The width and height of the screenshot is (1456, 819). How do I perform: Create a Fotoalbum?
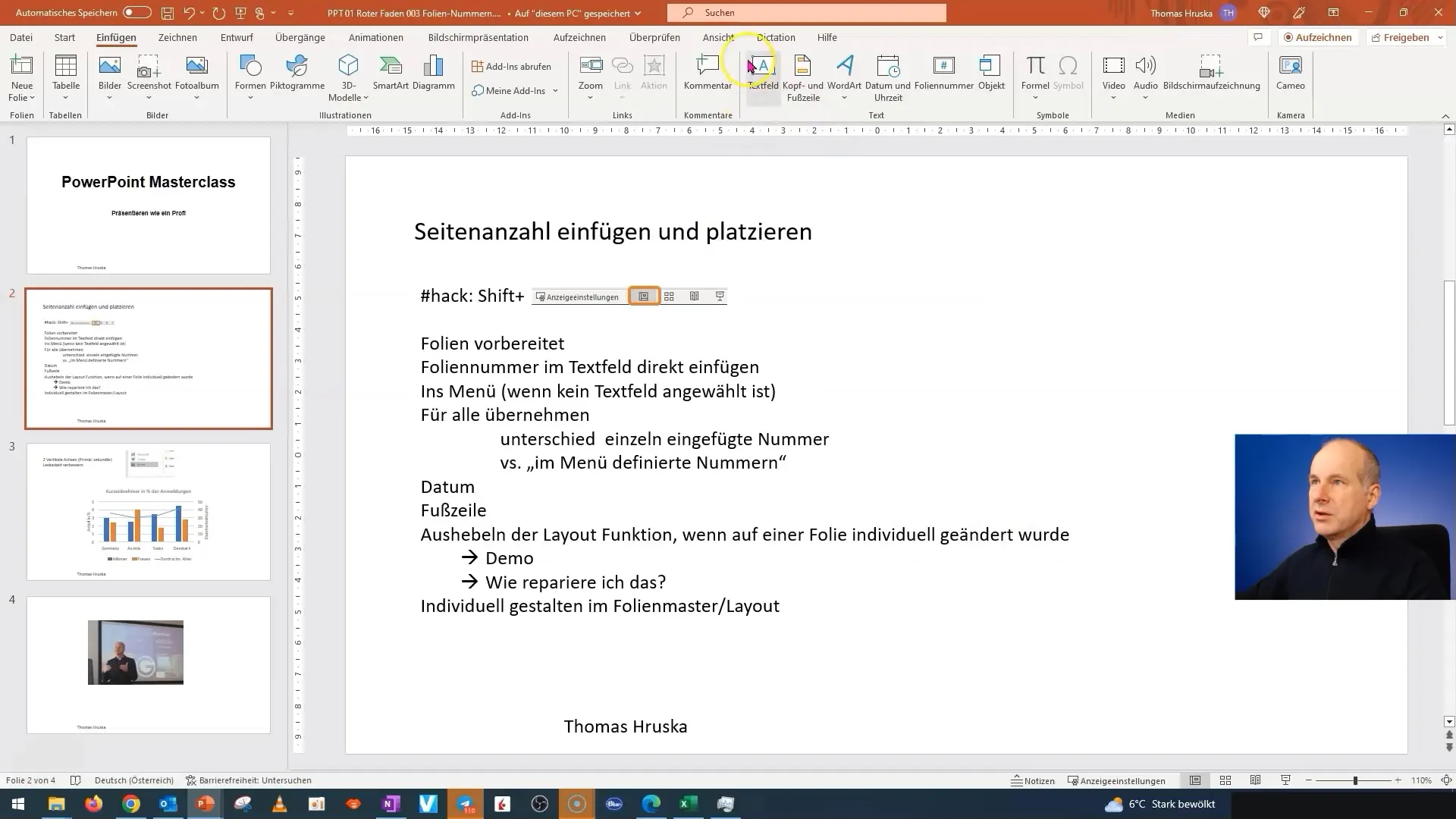point(196,77)
